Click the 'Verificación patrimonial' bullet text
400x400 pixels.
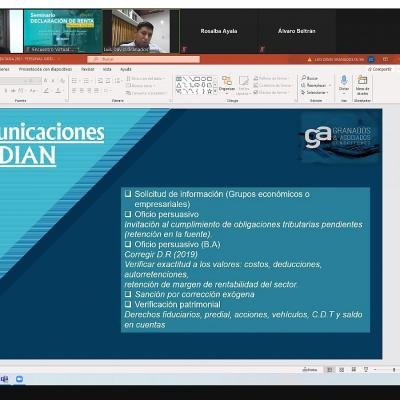[x=177, y=304]
